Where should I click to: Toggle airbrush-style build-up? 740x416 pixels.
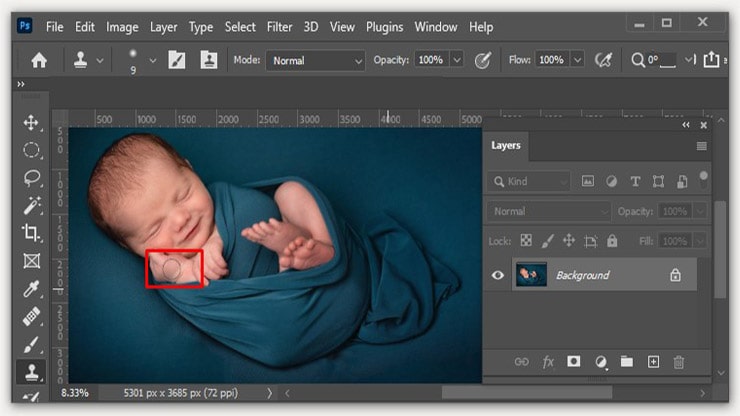point(604,60)
